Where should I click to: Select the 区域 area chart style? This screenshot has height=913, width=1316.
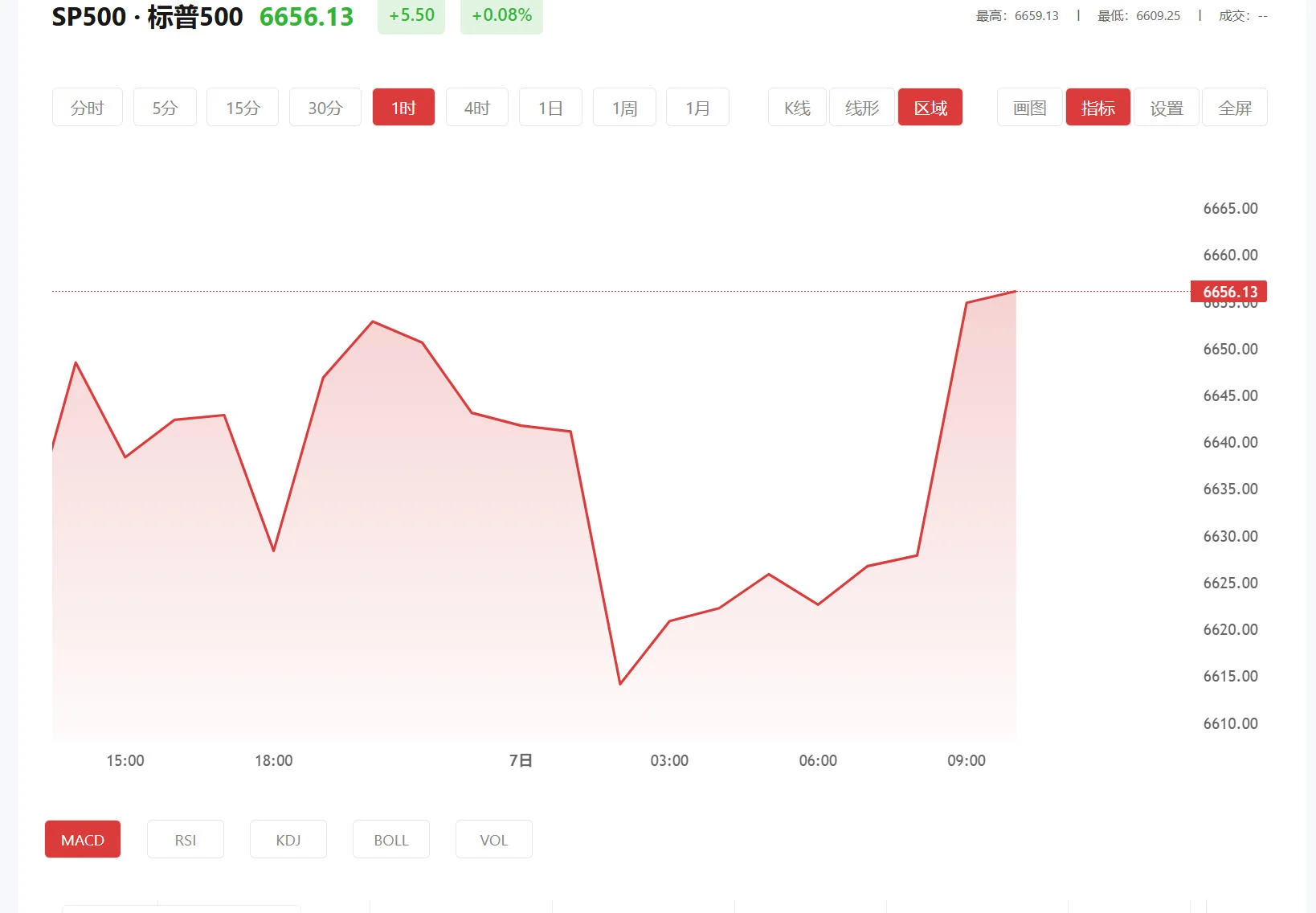click(930, 107)
